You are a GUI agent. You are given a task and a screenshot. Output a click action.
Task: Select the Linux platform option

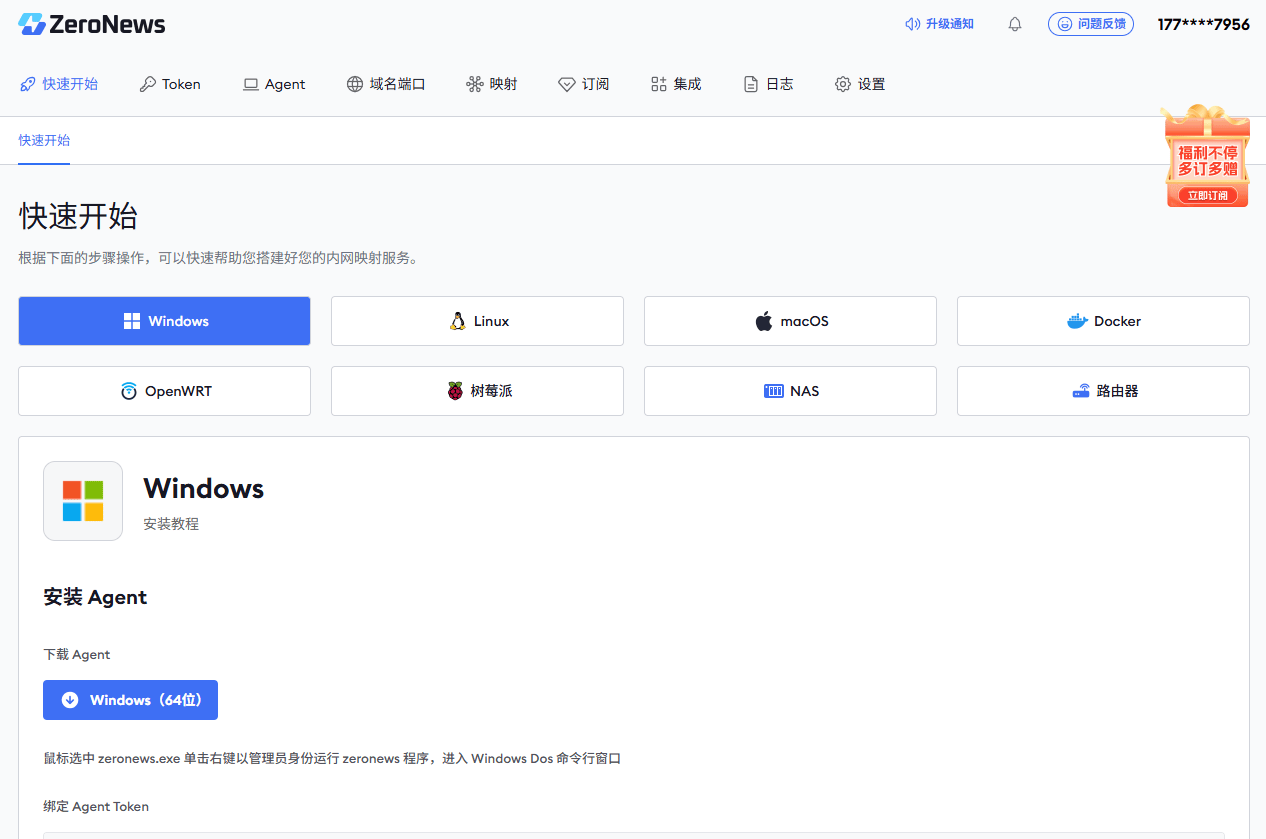pos(477,321)
